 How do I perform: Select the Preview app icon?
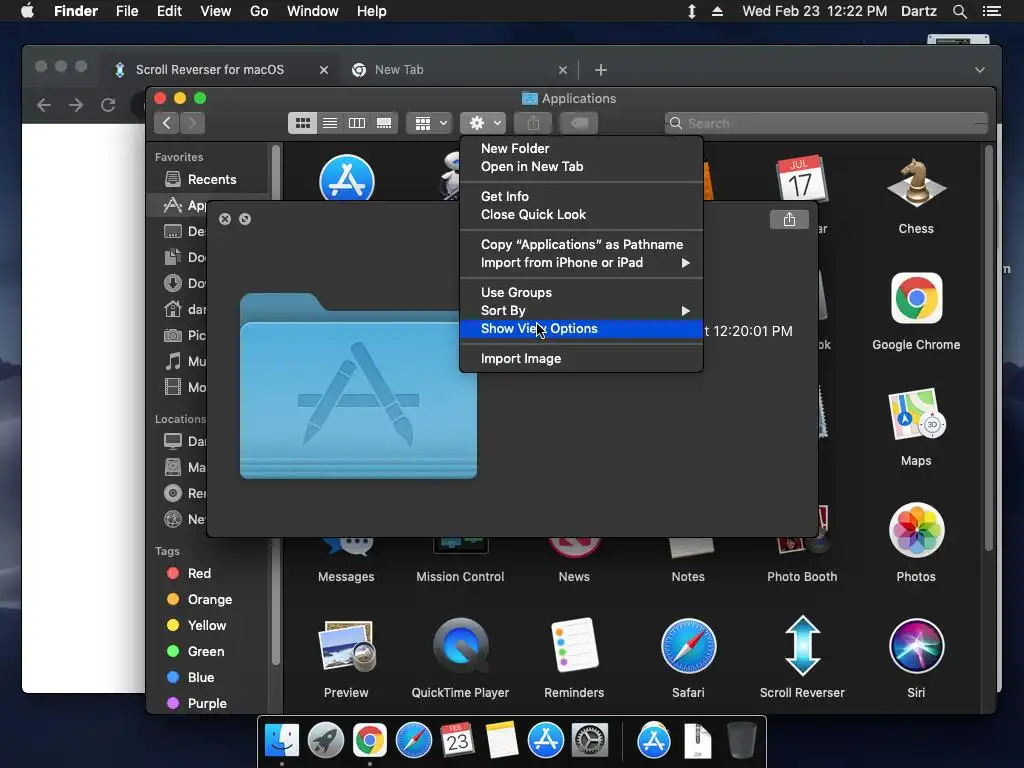346,645
